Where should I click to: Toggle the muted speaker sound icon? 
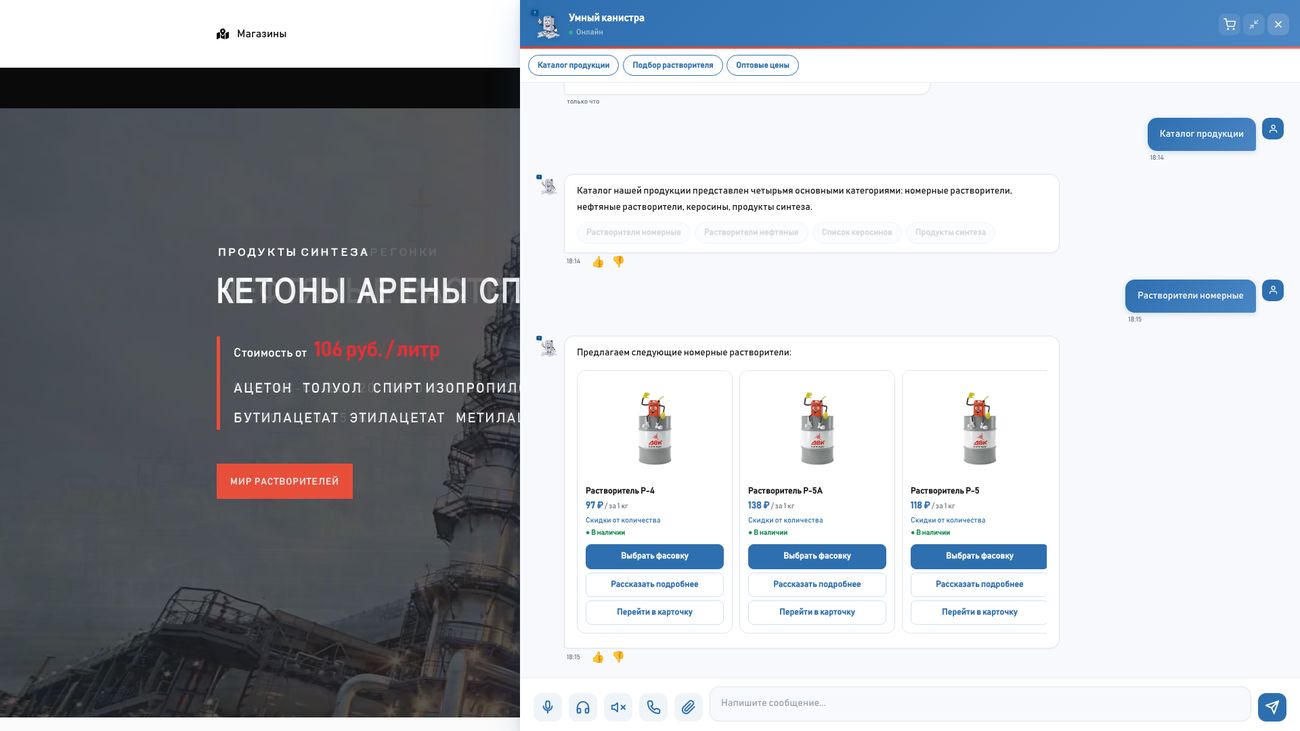(x=618, y=707)
